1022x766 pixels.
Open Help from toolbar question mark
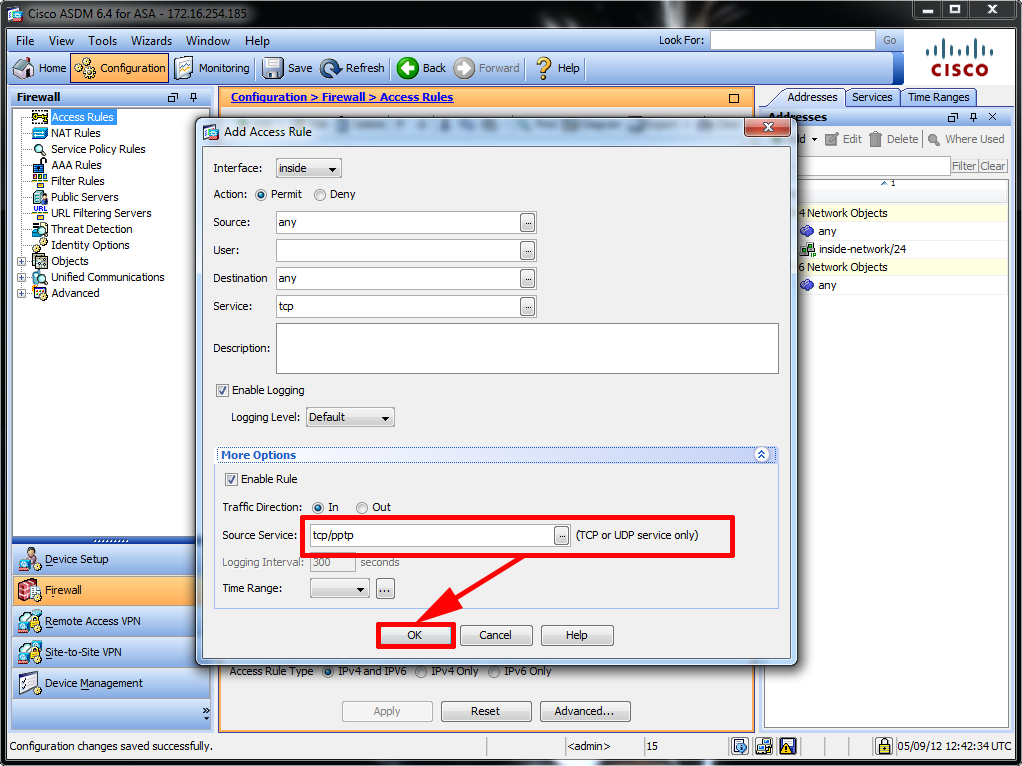tap(557, 68)
